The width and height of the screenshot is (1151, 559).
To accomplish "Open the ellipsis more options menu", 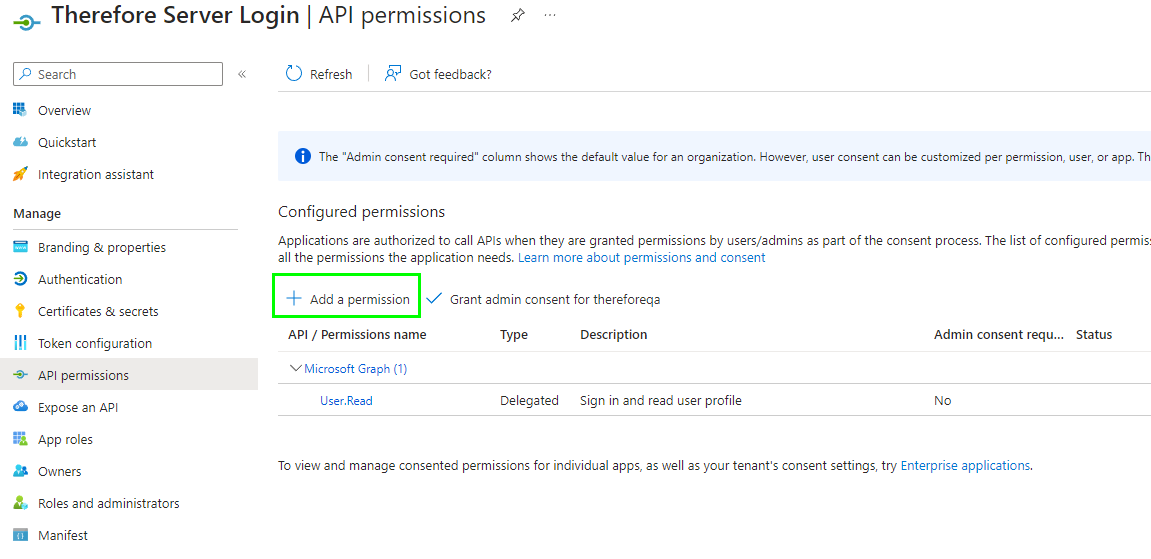I will pyautogui.click(x=550, y=15).
